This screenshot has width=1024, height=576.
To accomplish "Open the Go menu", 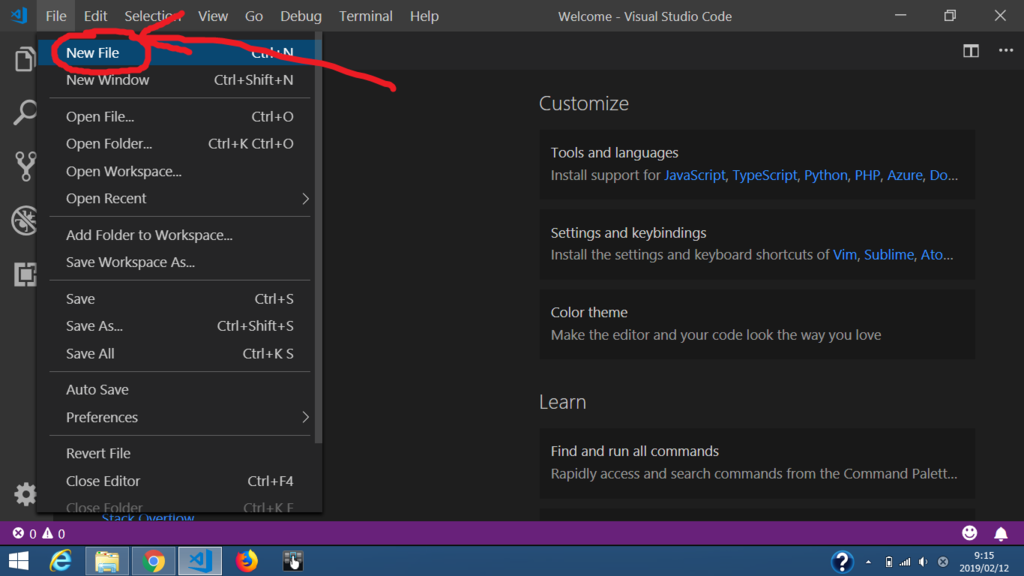I will tap(253, 16).
